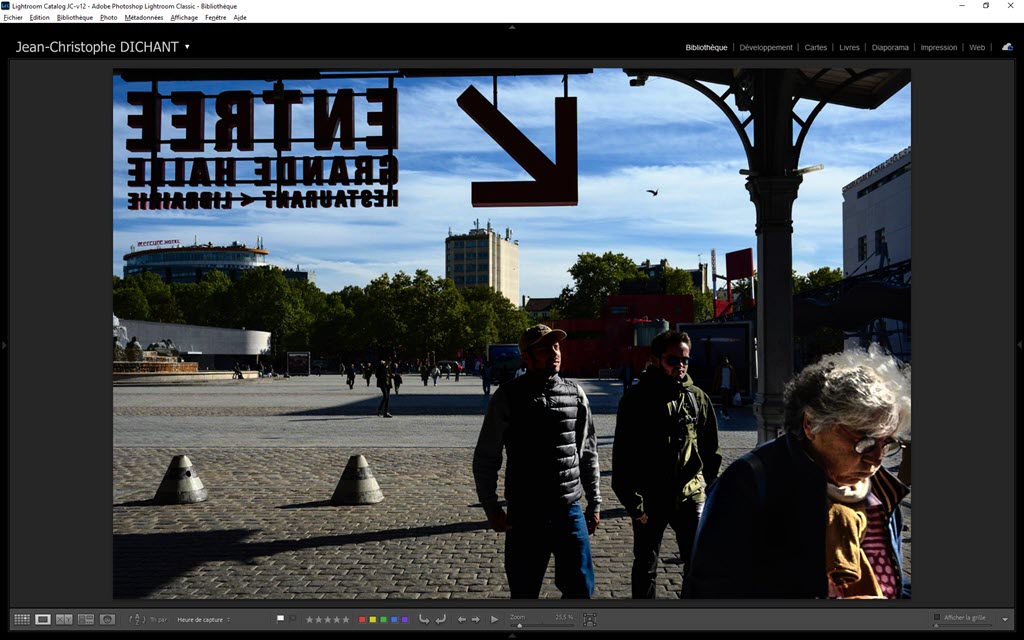
Task: Go to the next photo arrow
Action: pos(476,620)
